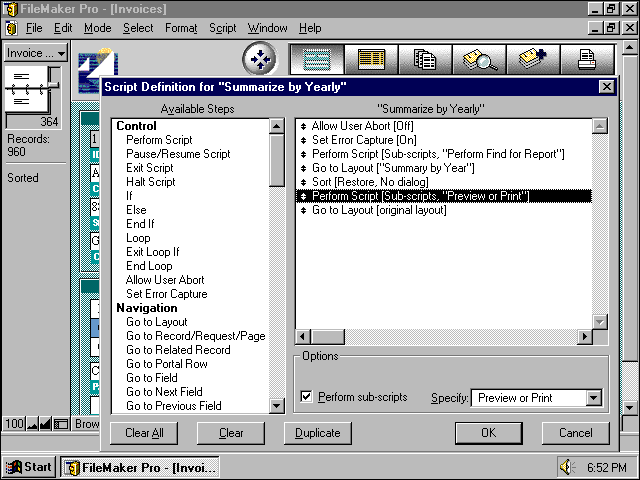The height and width of the screenshot is (480, 640).
Task: Open the Specify script dropdown
Action: pyautogui.click(x=593, y=398)
